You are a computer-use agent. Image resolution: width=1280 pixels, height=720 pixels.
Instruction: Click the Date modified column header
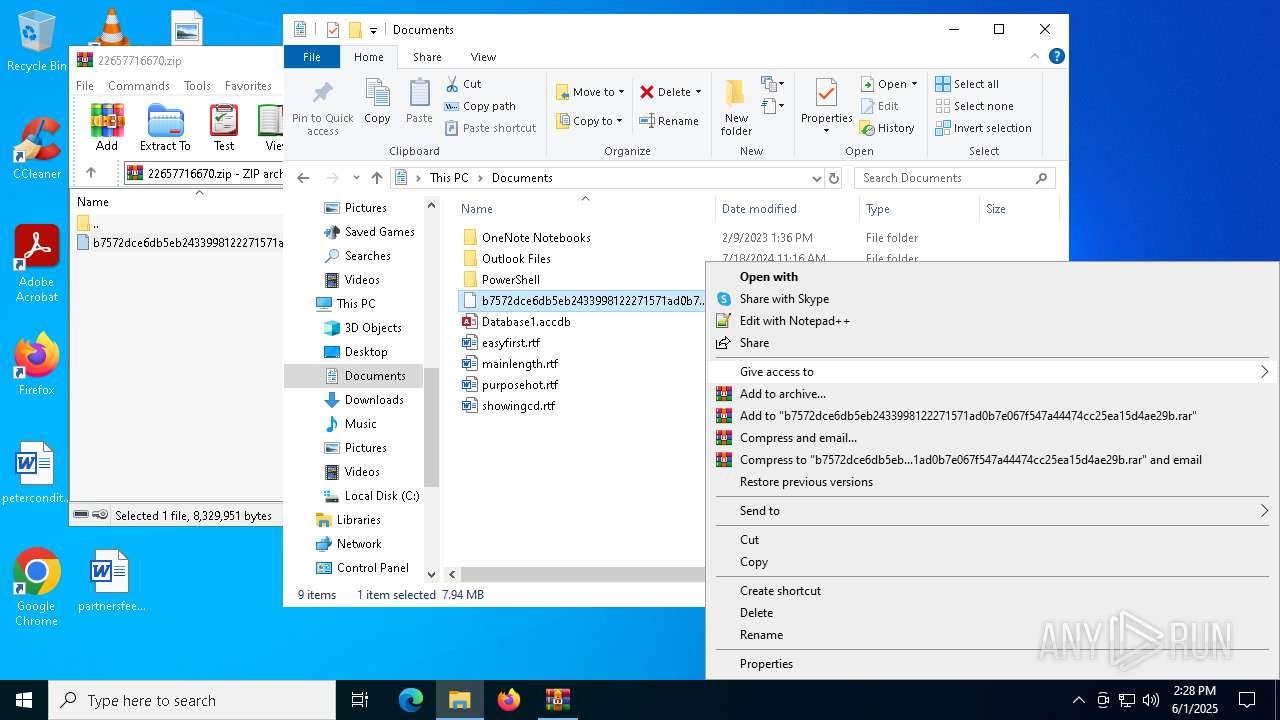pyautogui.click(x=759, y=209)
